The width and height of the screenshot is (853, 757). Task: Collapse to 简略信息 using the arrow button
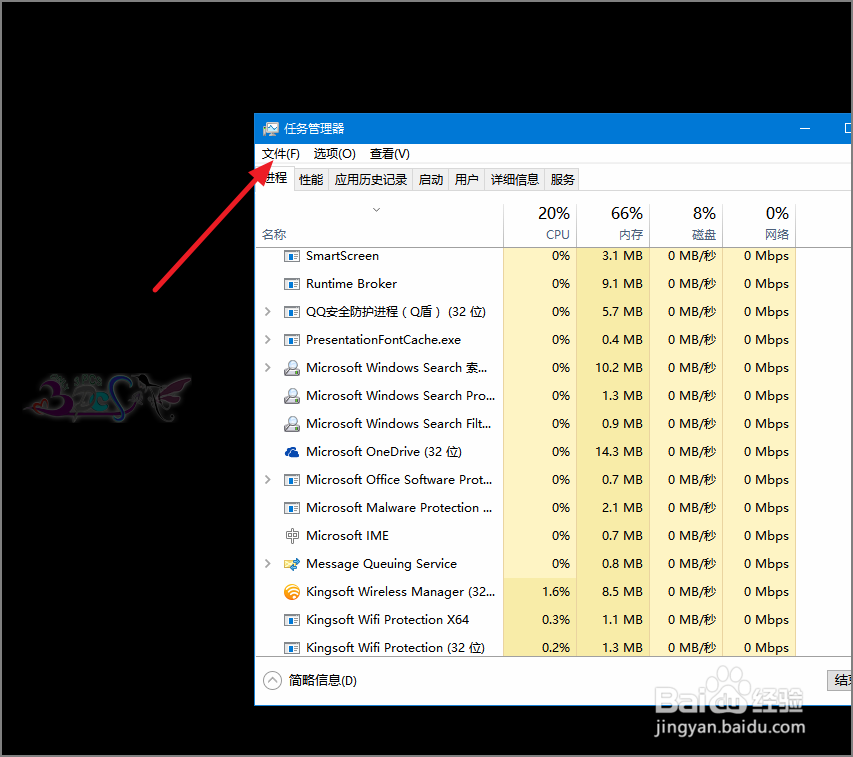click(272, 680)
